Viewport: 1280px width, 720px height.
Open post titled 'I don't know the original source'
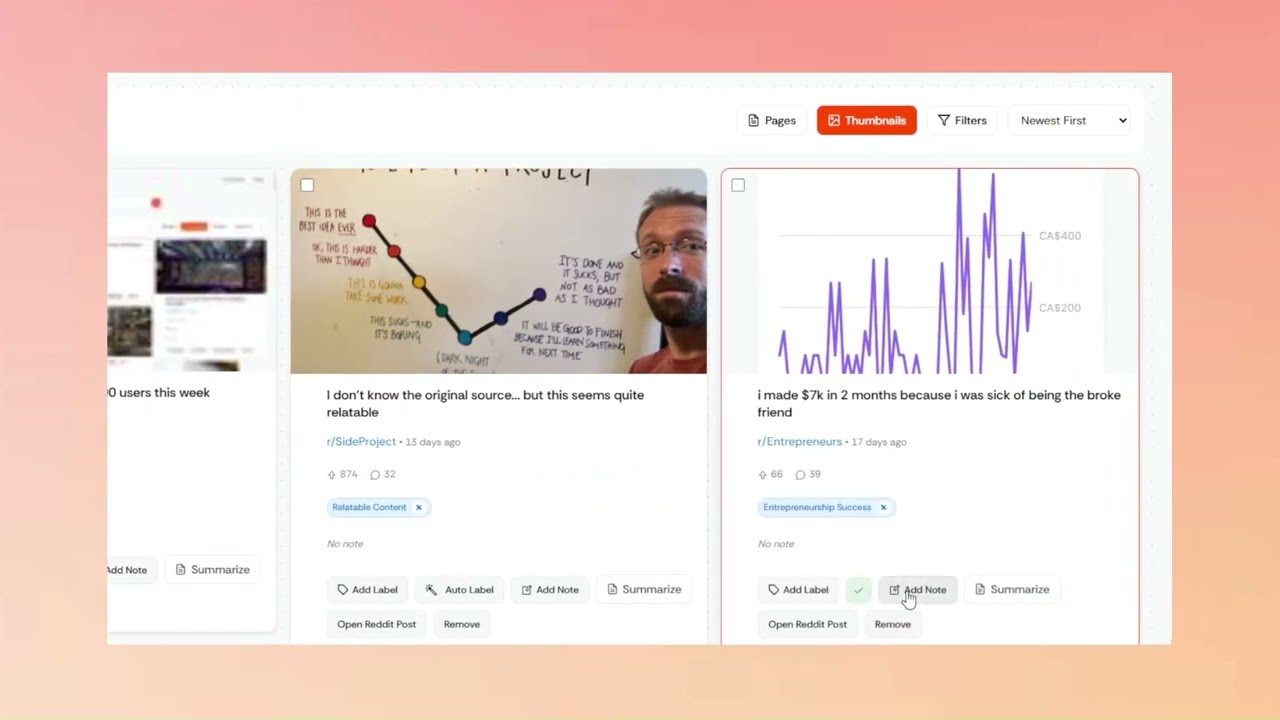pos(485,403)
